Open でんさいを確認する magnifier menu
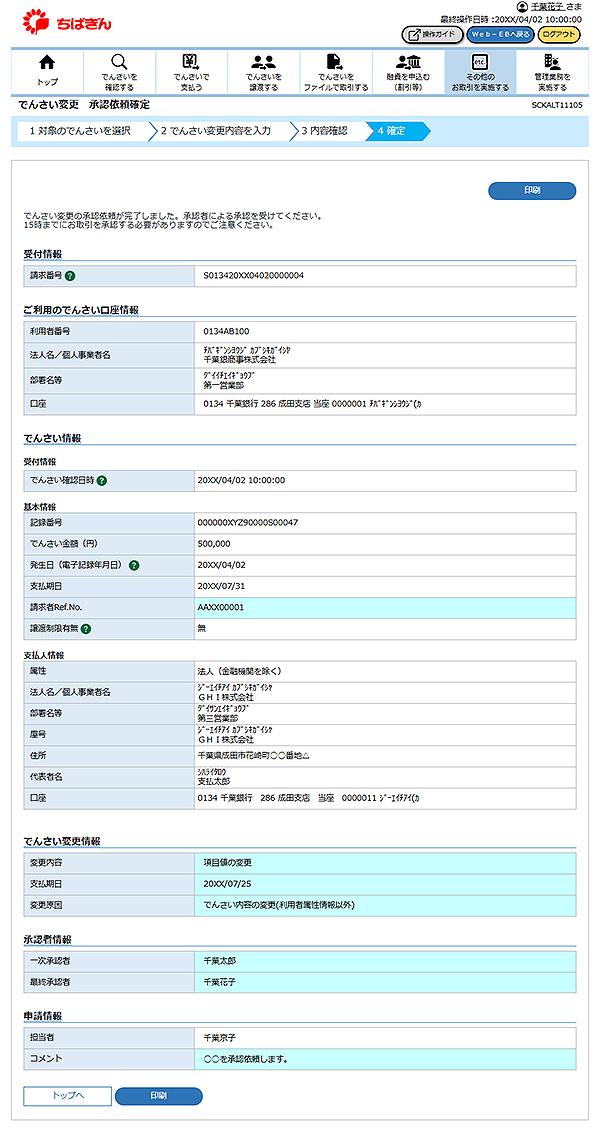Viewport: 600px width, 1132px height. click(118, 71)
